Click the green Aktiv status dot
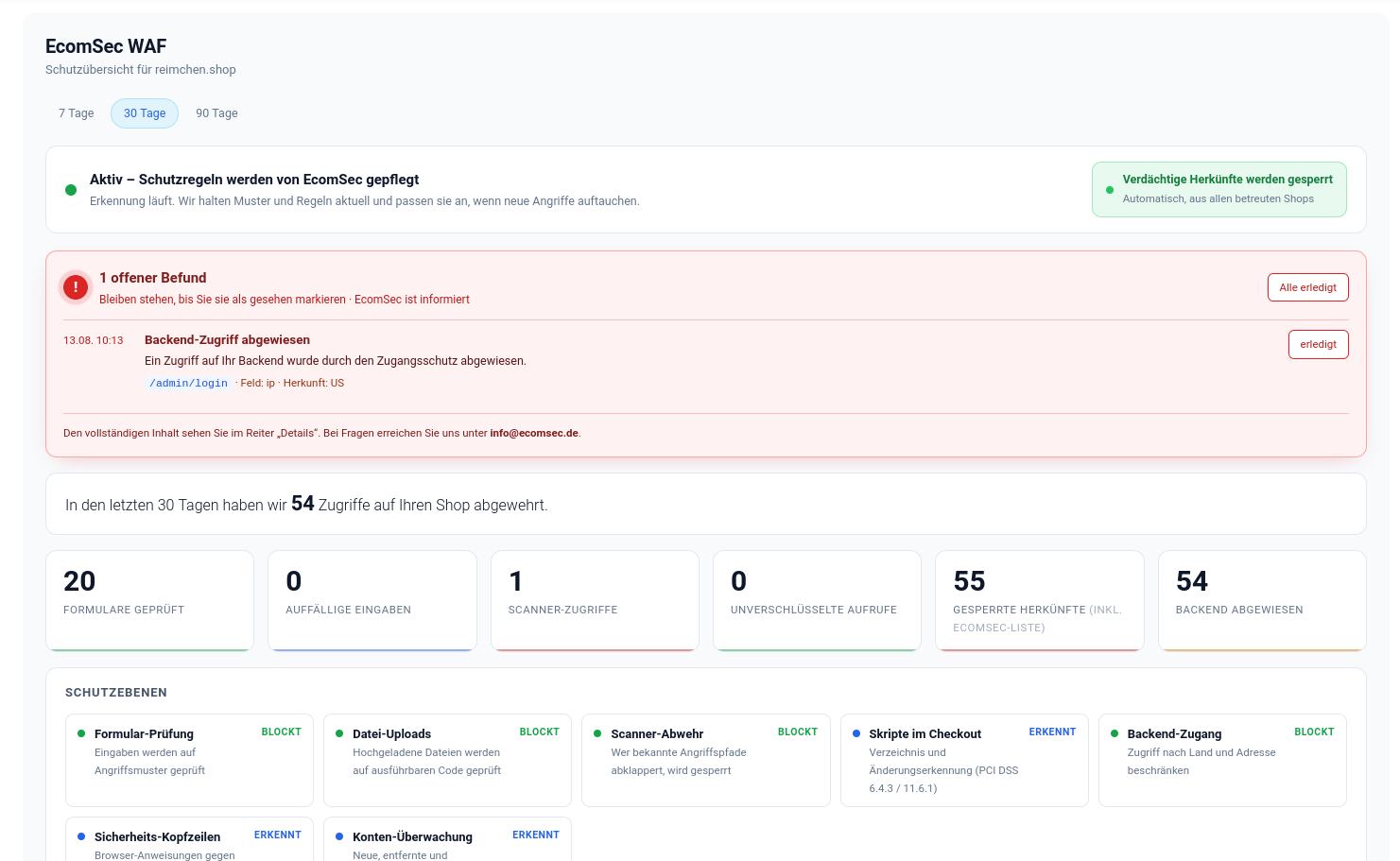Image resolution: width=1400 pixels, height=861 pixels. pos(71,190)
